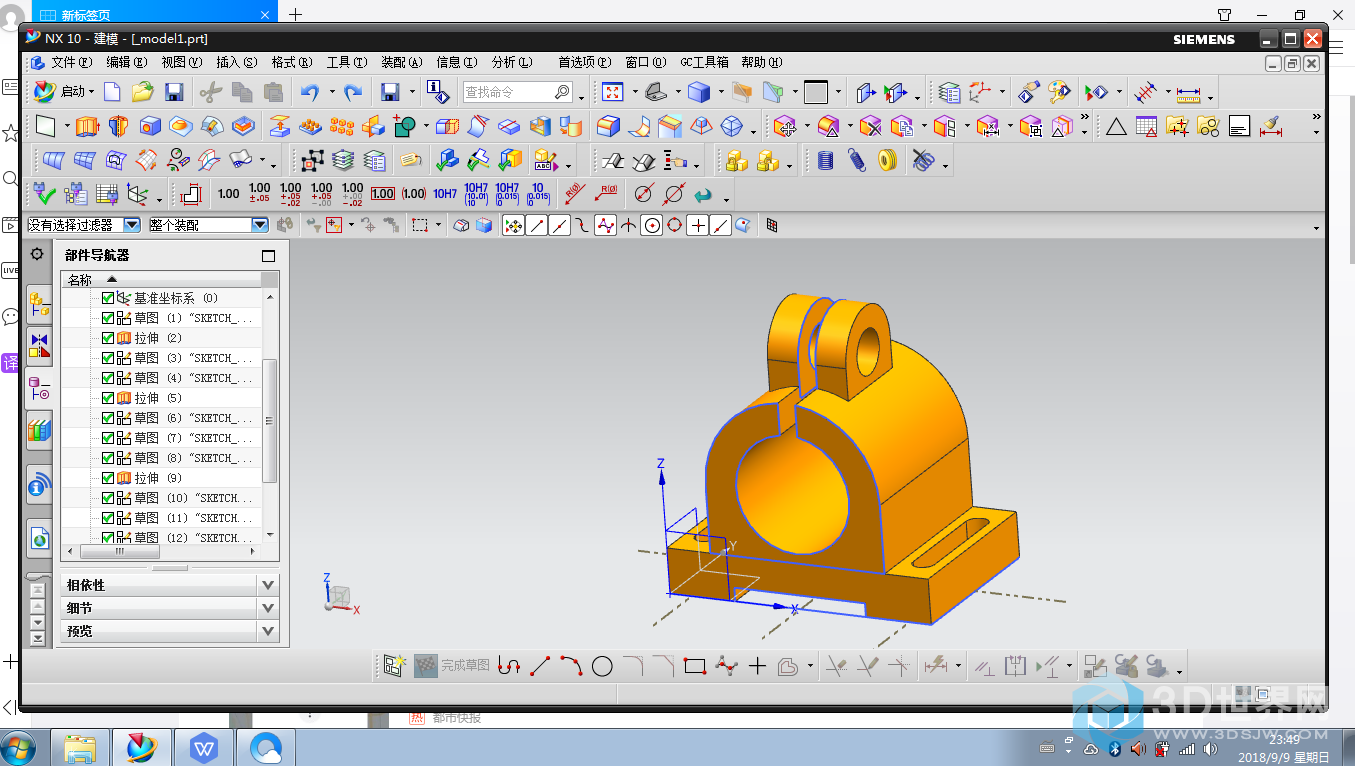Click the Redo arrow icon
The width and height of the screenshot is (1355, 766).
(352, 92)
